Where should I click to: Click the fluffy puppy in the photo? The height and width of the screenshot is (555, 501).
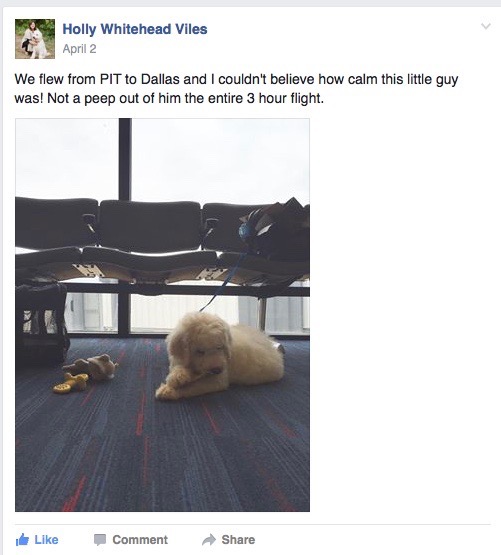[x=220, y=356]
